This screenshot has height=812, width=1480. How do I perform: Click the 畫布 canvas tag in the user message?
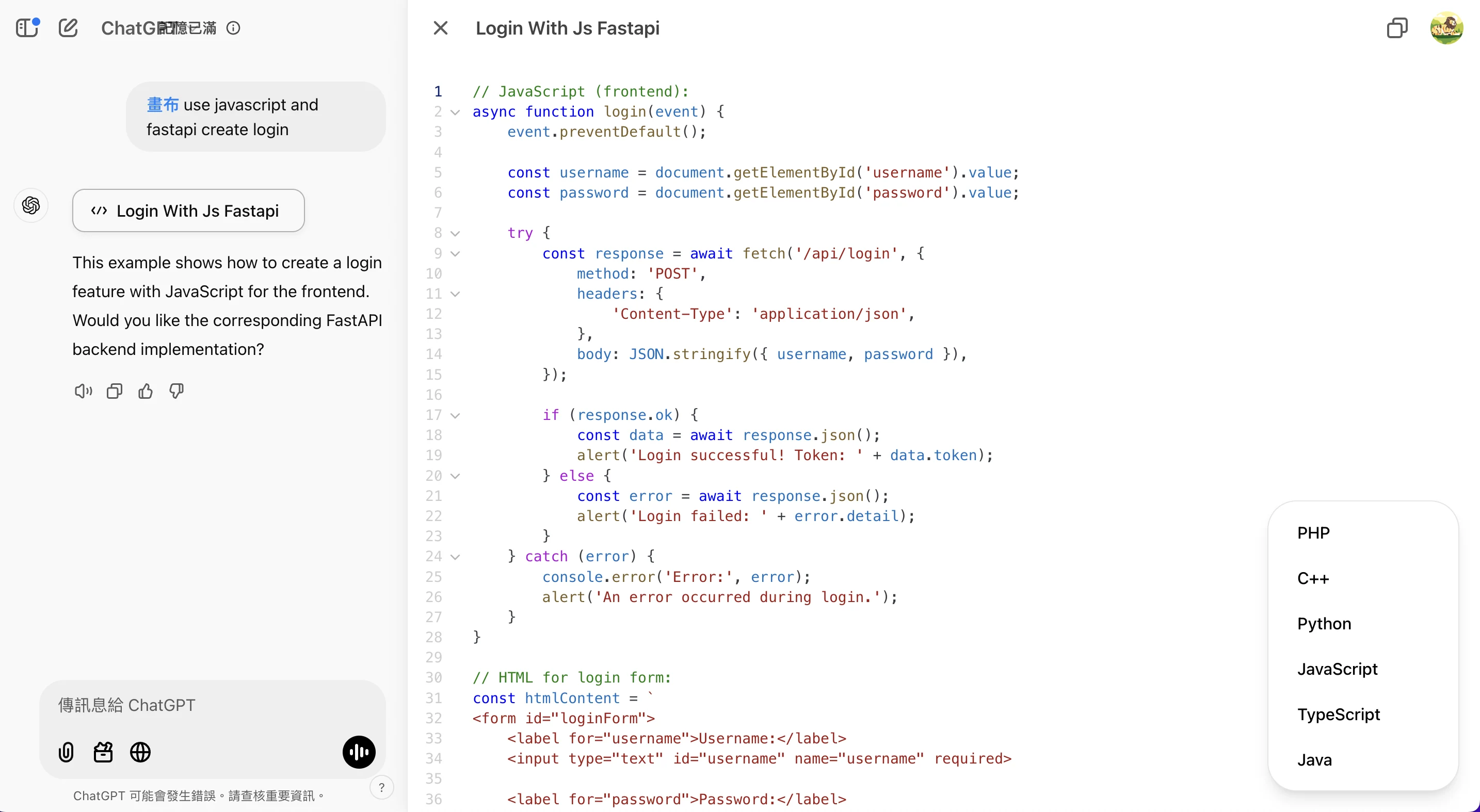pos(163,105)
